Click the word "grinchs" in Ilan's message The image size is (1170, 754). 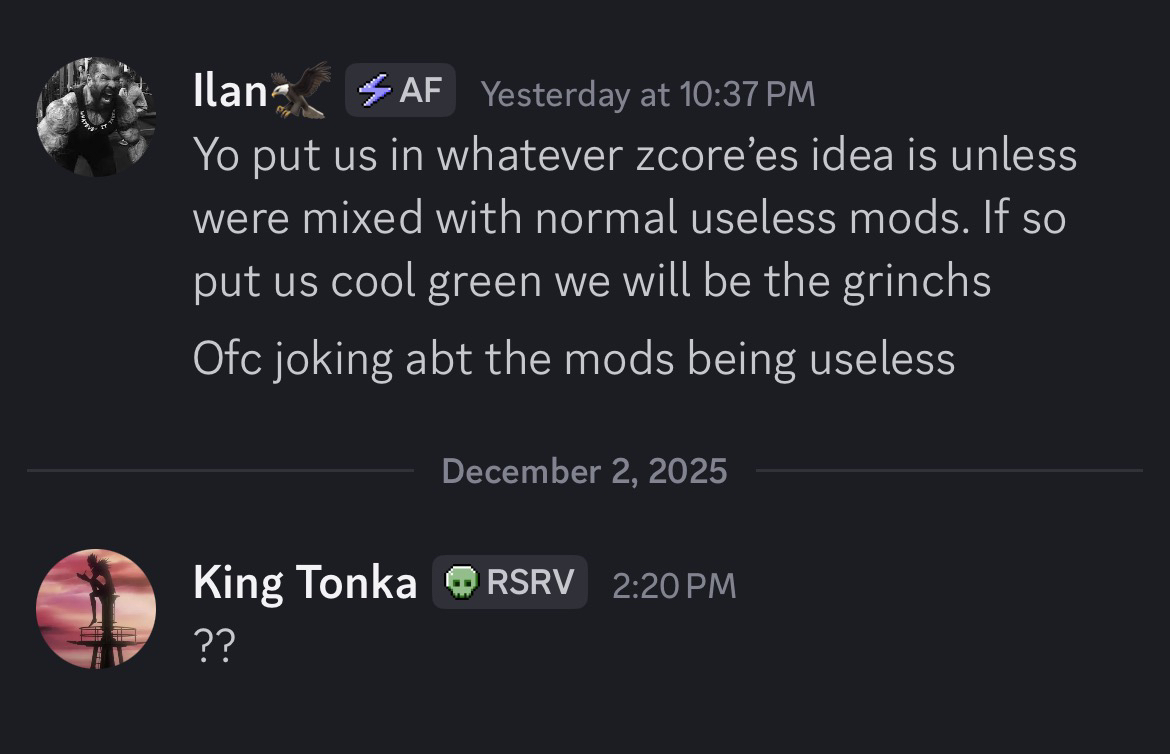917,282
